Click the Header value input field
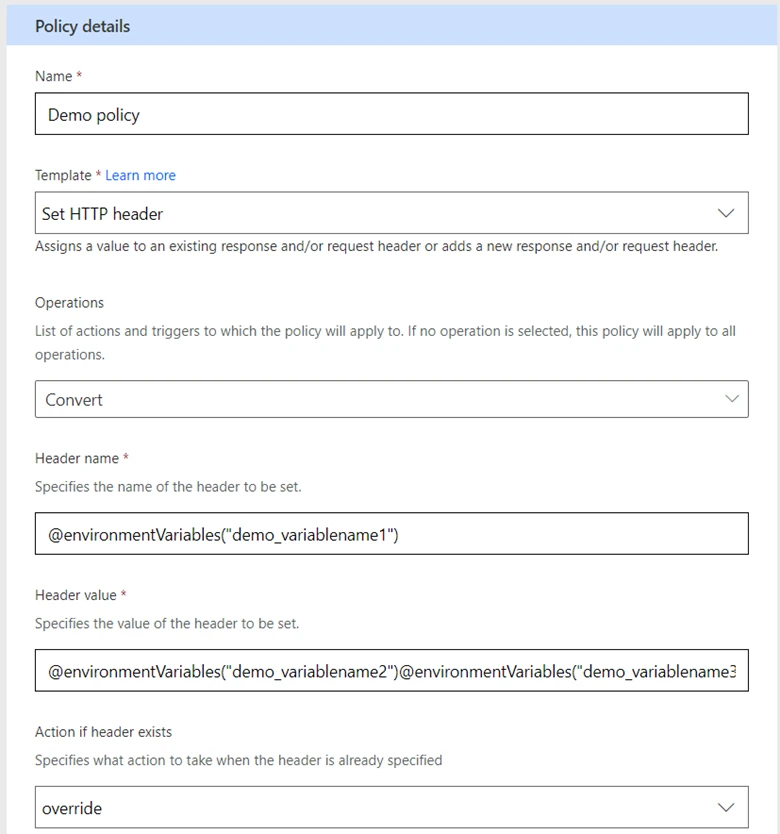This screenshot has width=780, height=834. click(390, 670)
